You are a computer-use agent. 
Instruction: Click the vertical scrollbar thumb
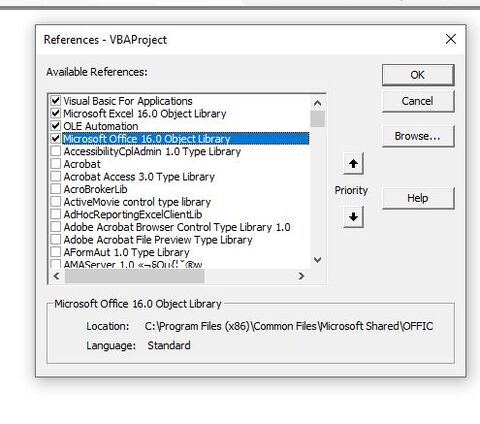[x=317, y=119]
